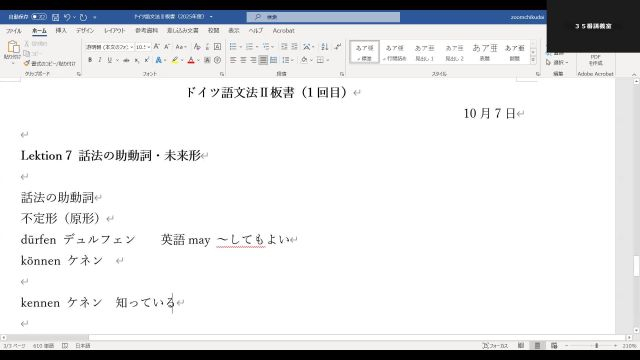
Task: Click the paragraph shading paint bucket
Action: coord(304,60)
